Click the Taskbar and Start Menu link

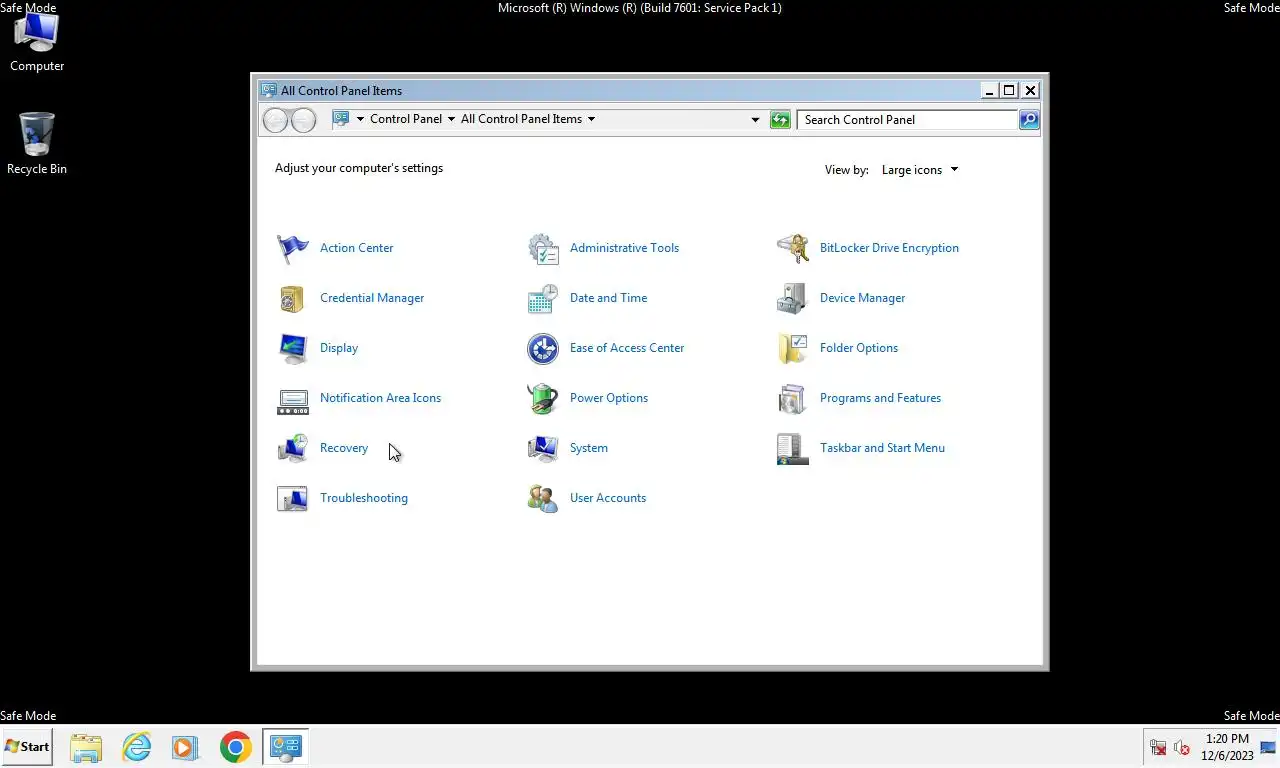pos(882,448)
